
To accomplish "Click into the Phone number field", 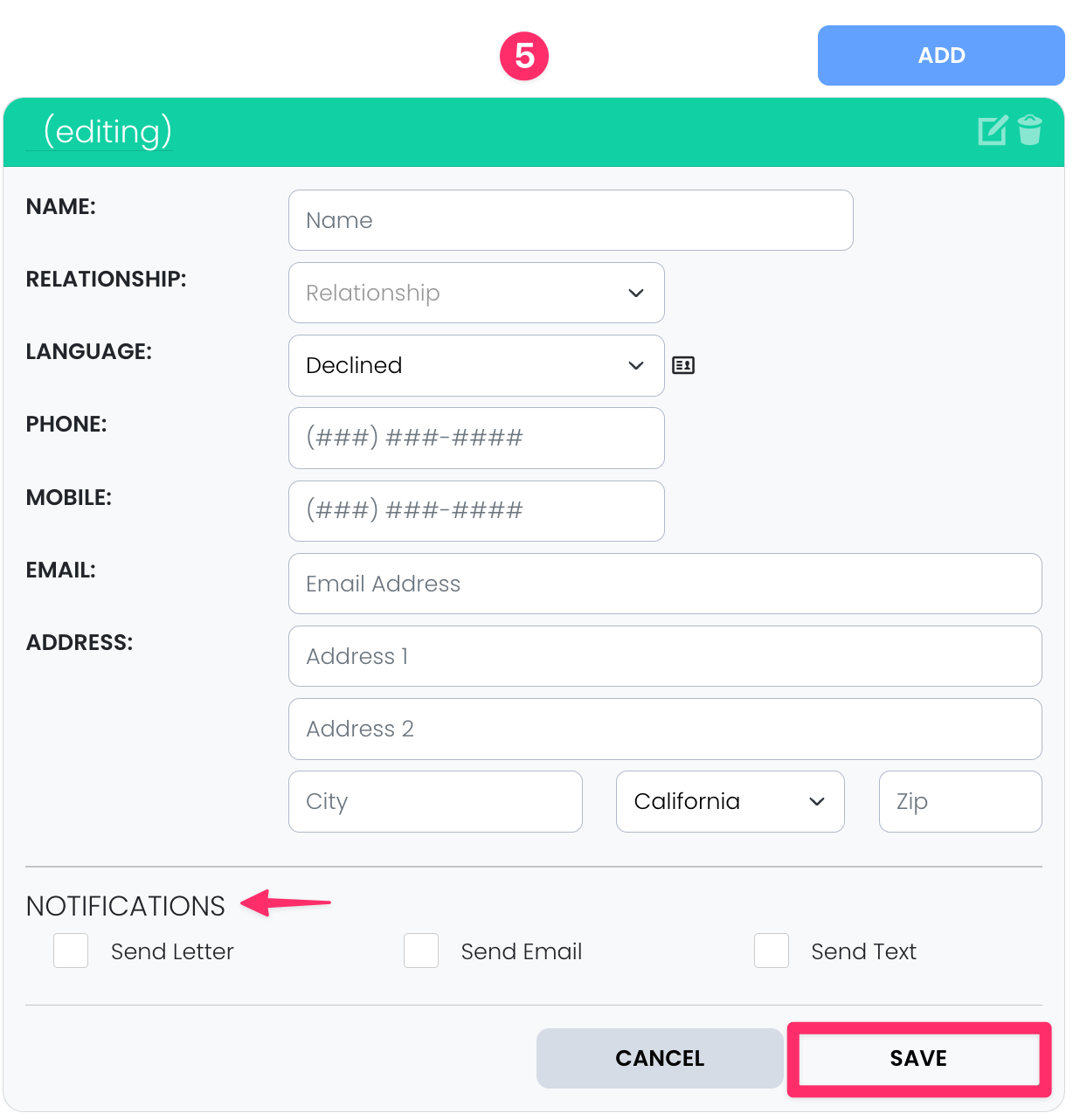I will click(x=476, y=438).
